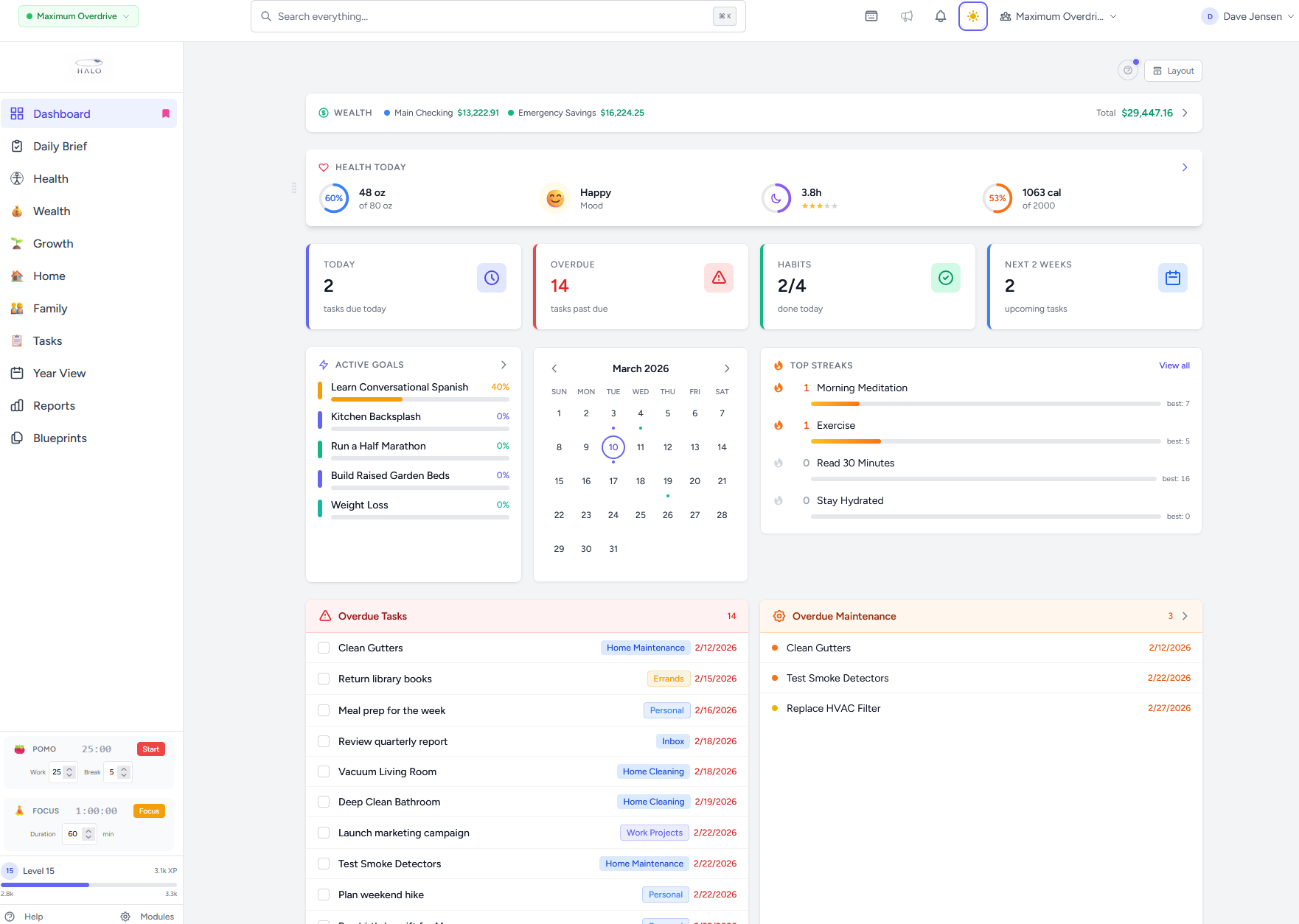Toggle the sun theme icon

coord(972,16)
